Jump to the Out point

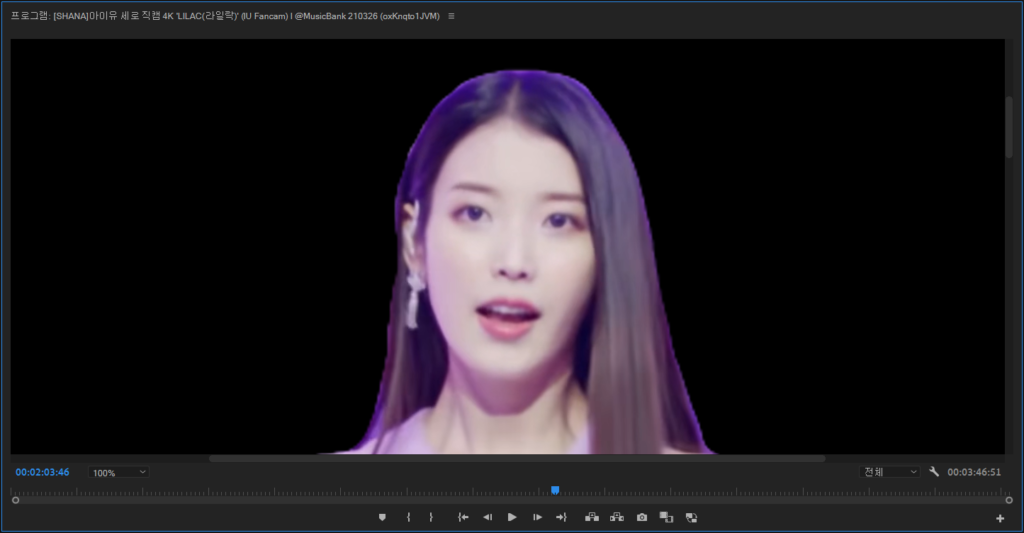562,517
